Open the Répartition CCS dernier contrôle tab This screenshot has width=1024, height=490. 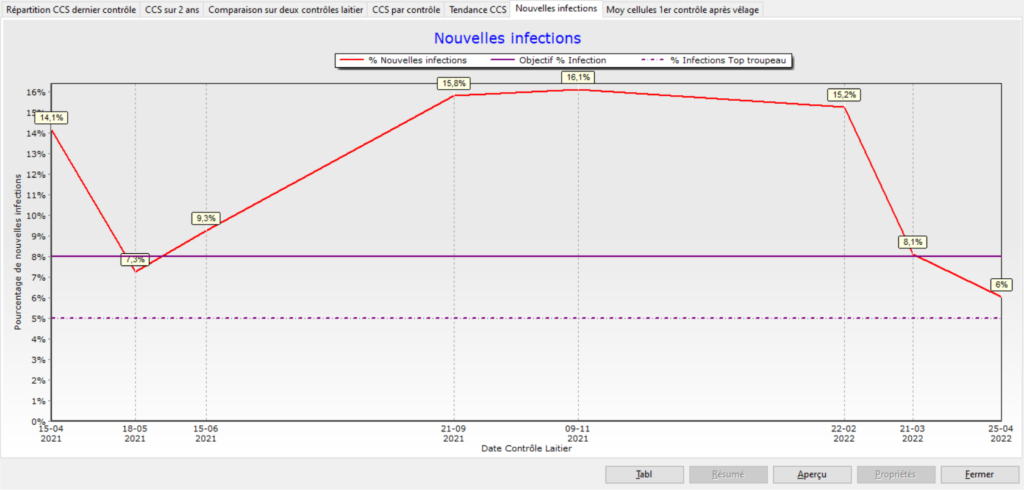71,9
